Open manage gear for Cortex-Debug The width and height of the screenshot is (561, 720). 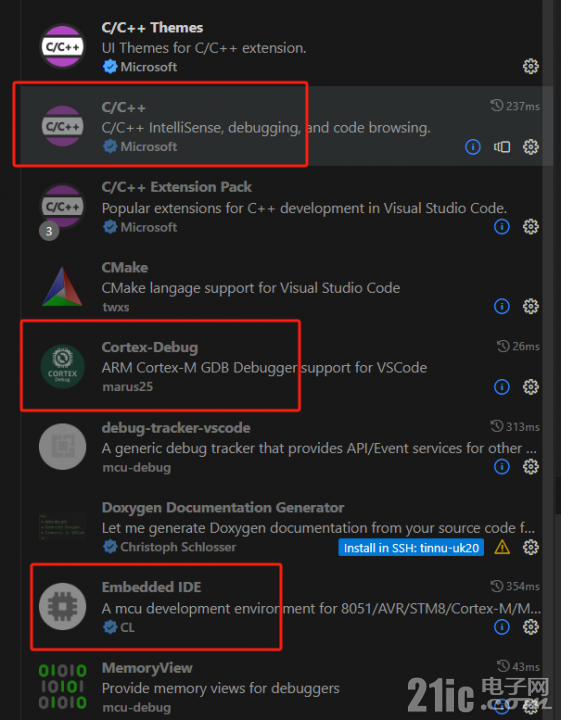531,387
